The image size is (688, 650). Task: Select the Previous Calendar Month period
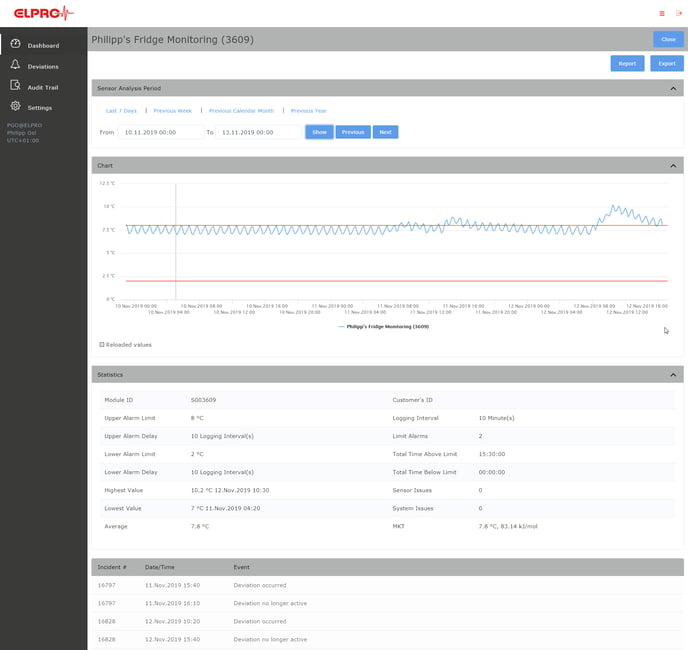[241, 111]
